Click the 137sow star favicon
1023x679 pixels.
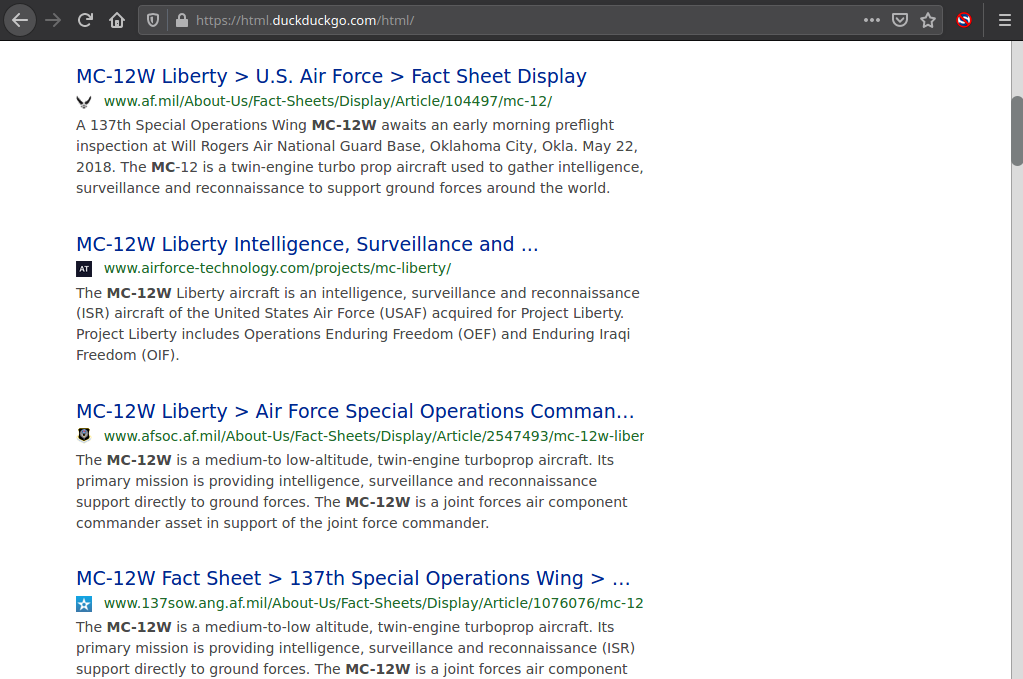click(84, 603)
